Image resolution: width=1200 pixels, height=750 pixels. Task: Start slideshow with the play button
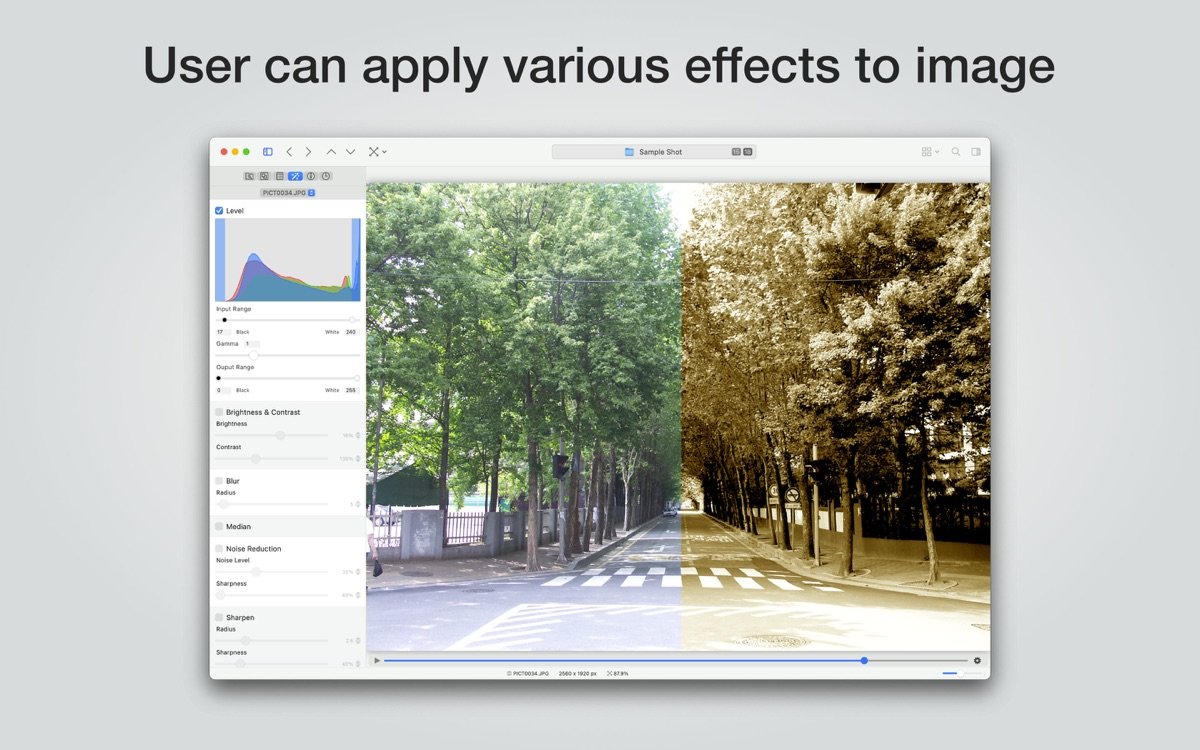(377, 660)
